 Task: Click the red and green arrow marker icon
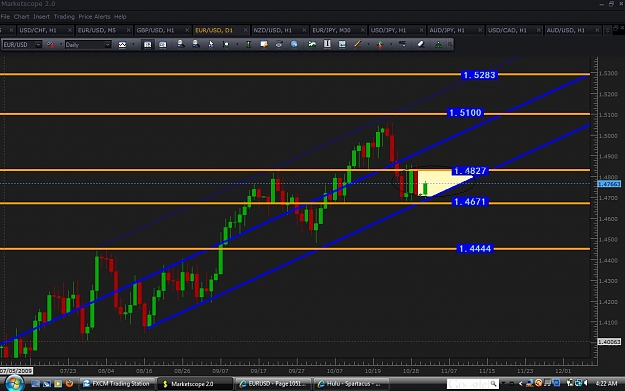pyautogui.click(x=380, y=45)
